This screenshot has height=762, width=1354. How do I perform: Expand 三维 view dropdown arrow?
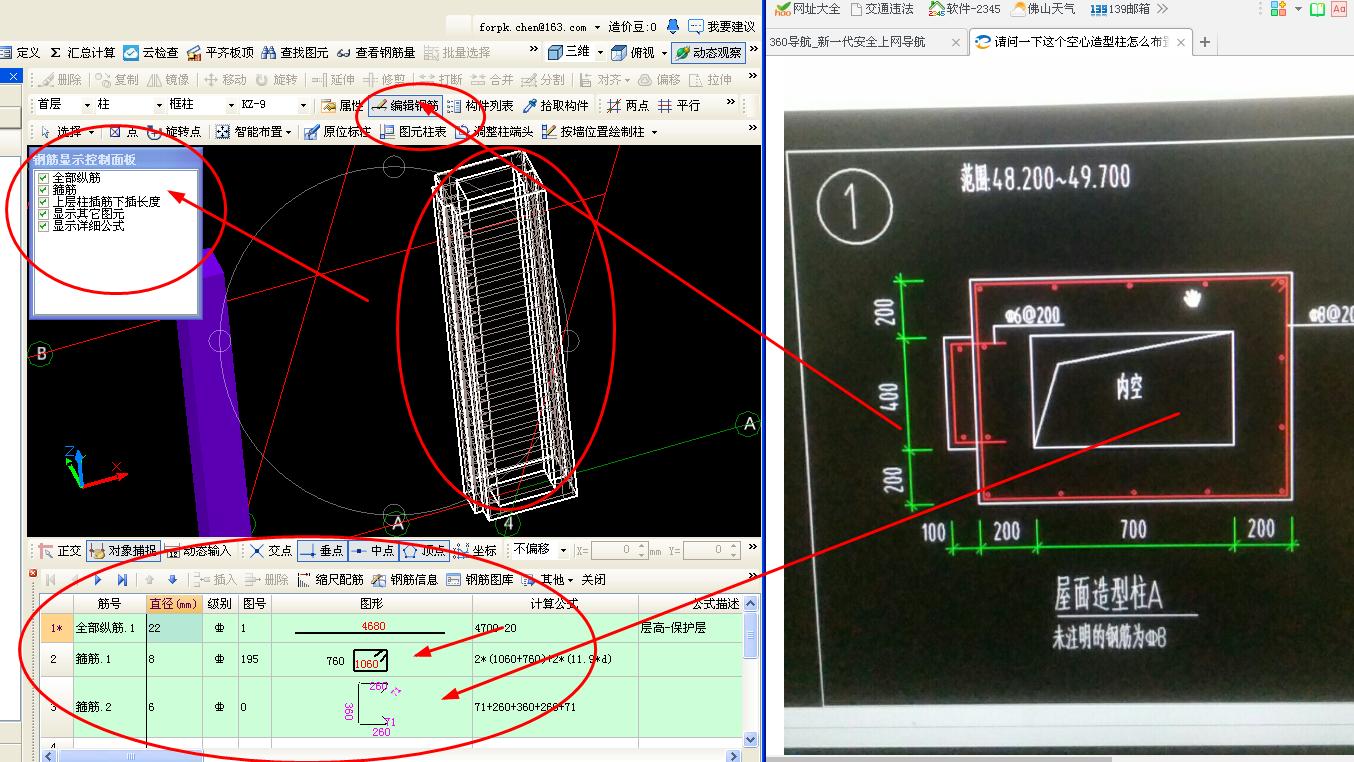click(x=600, y=53)
